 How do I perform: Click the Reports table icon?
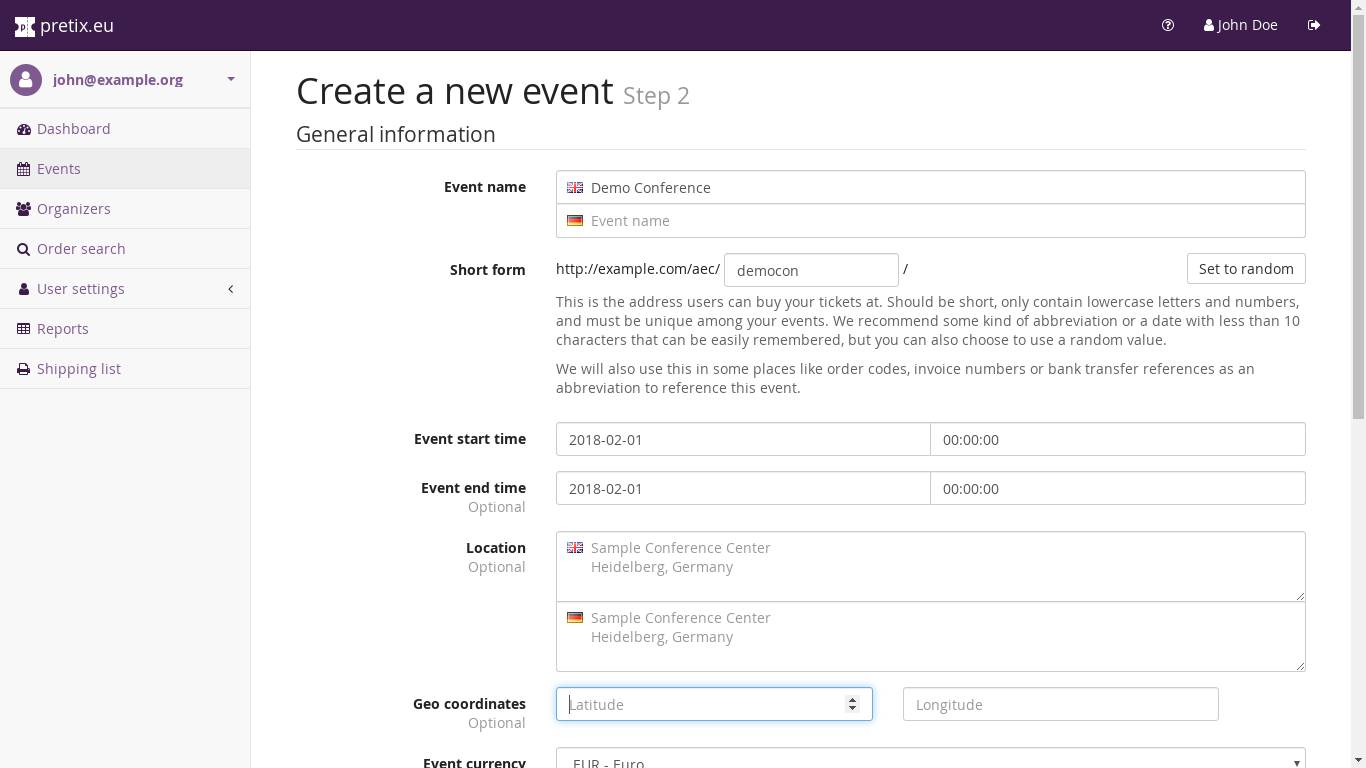click(x=24, y=329)
